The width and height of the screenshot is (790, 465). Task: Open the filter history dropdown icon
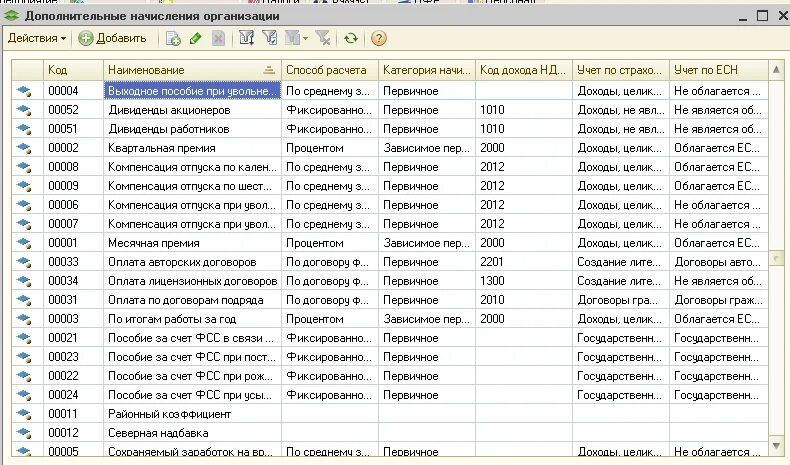(x=296, y=38)
